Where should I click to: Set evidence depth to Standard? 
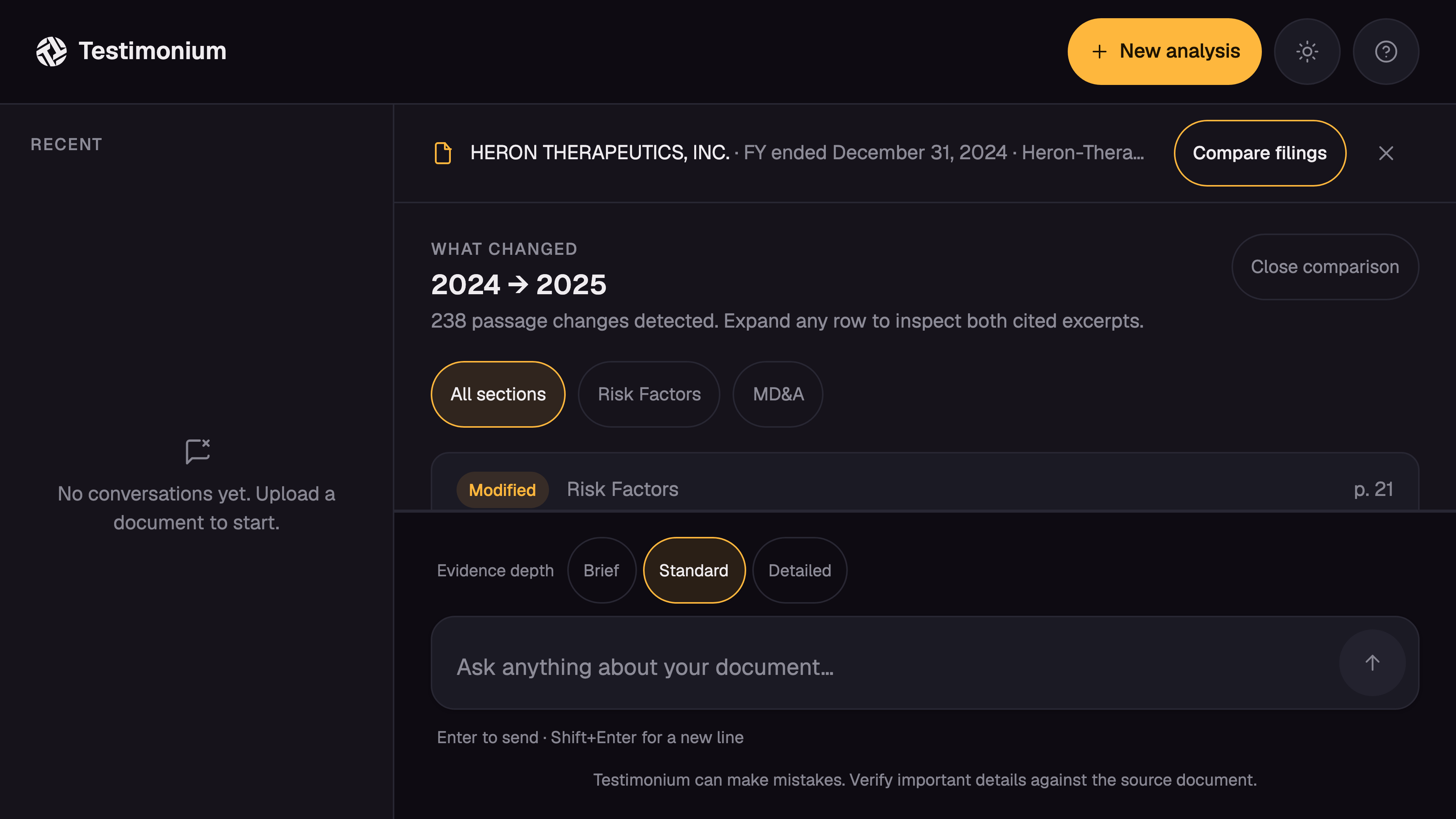click(694, 570)
